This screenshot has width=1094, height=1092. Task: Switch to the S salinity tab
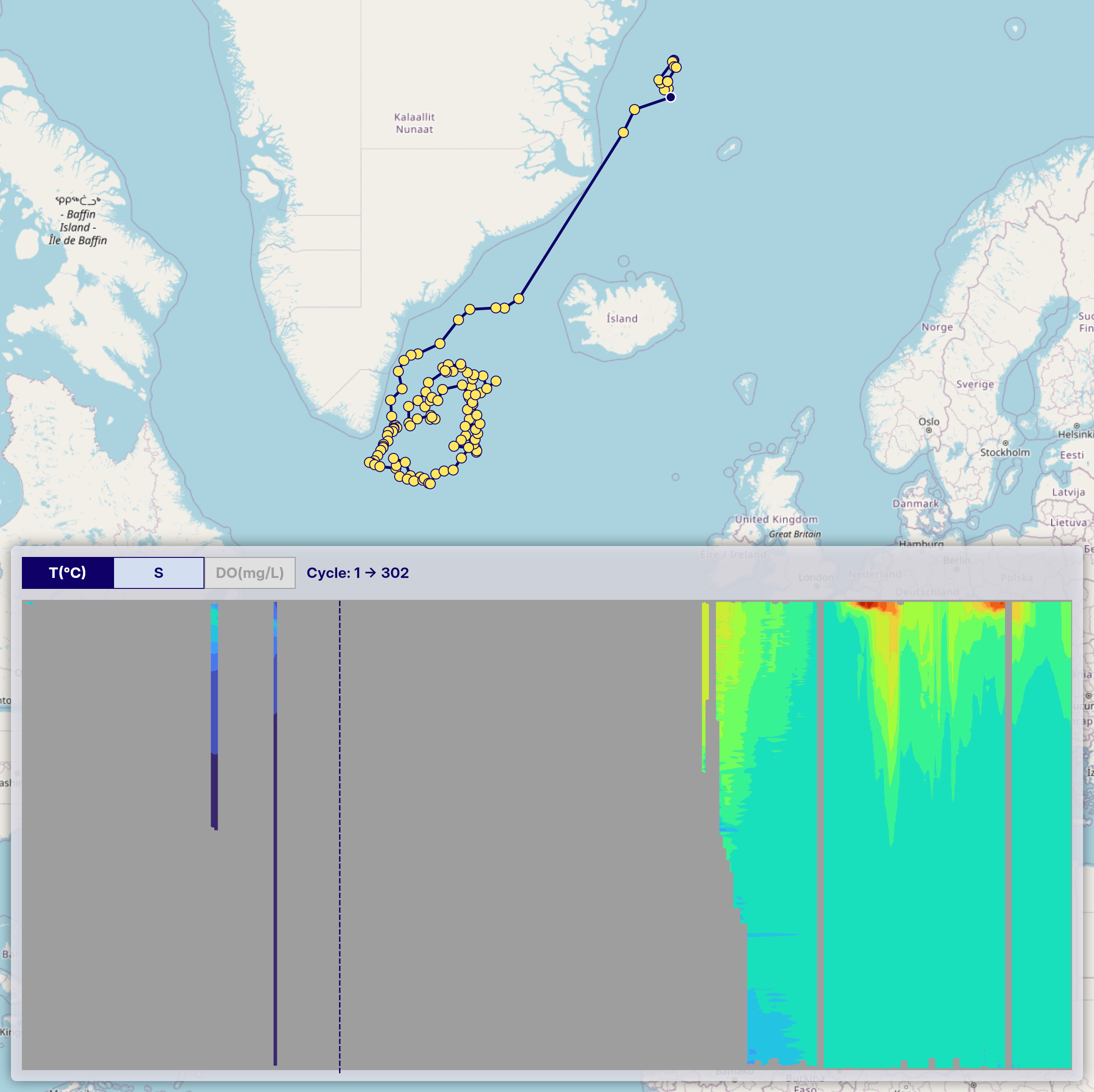[159, 572]
